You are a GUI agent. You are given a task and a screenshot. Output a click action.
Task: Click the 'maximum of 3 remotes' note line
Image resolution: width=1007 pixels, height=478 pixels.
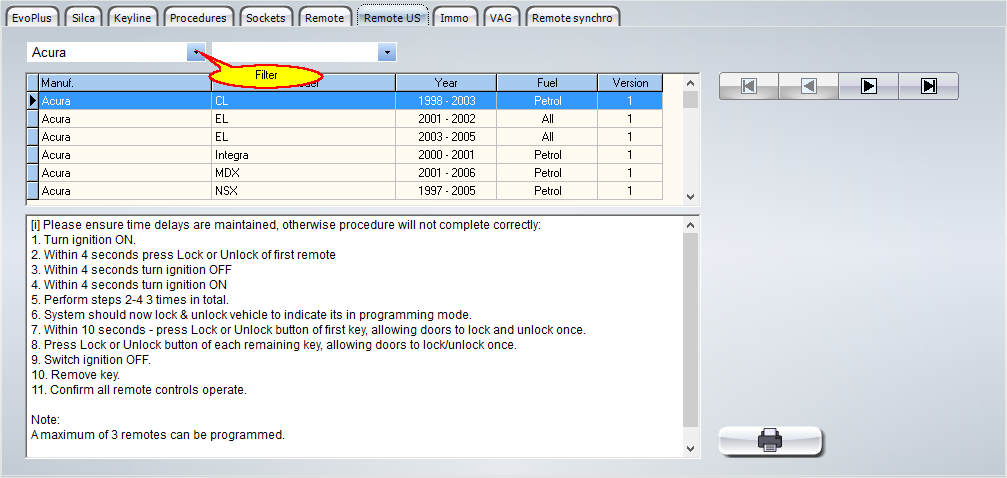tap(158, 435)
